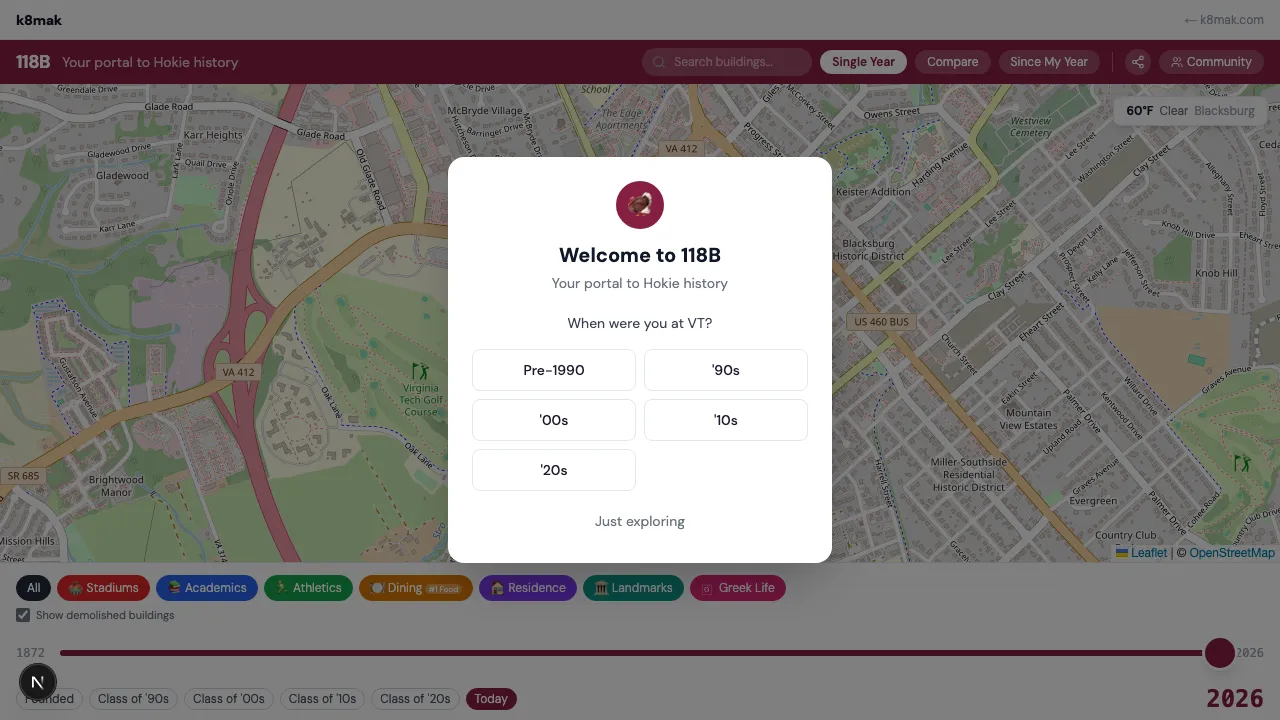Screen dimensions: 1280x720
Task: Open the Leaflet attribution link
Action: 1142,552
